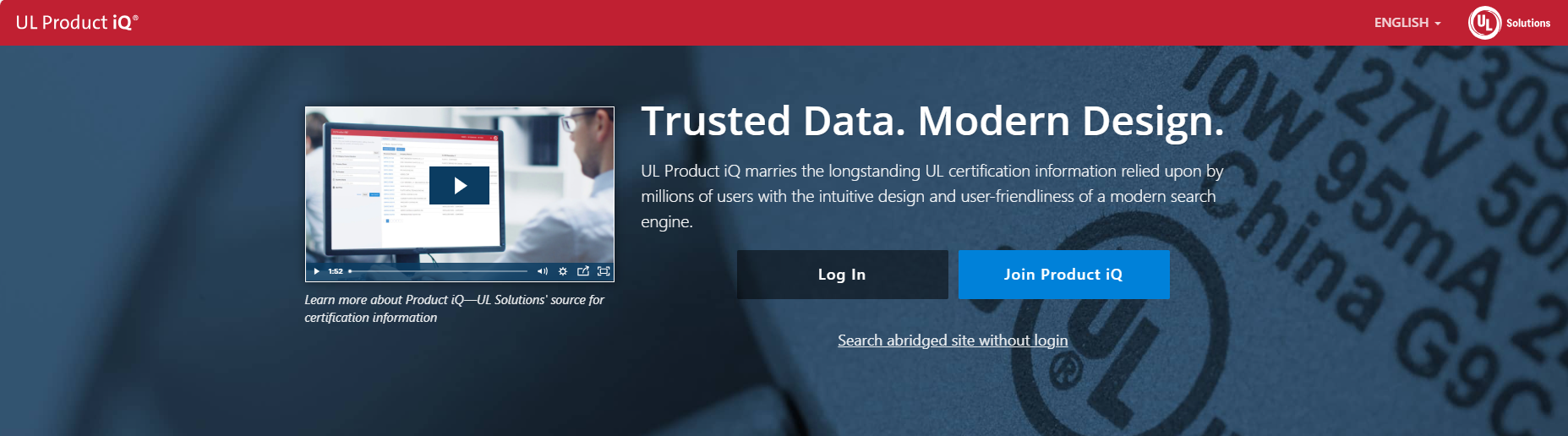
Task: Click the UL Product iQ header title
Action: [x=77, y=23]
